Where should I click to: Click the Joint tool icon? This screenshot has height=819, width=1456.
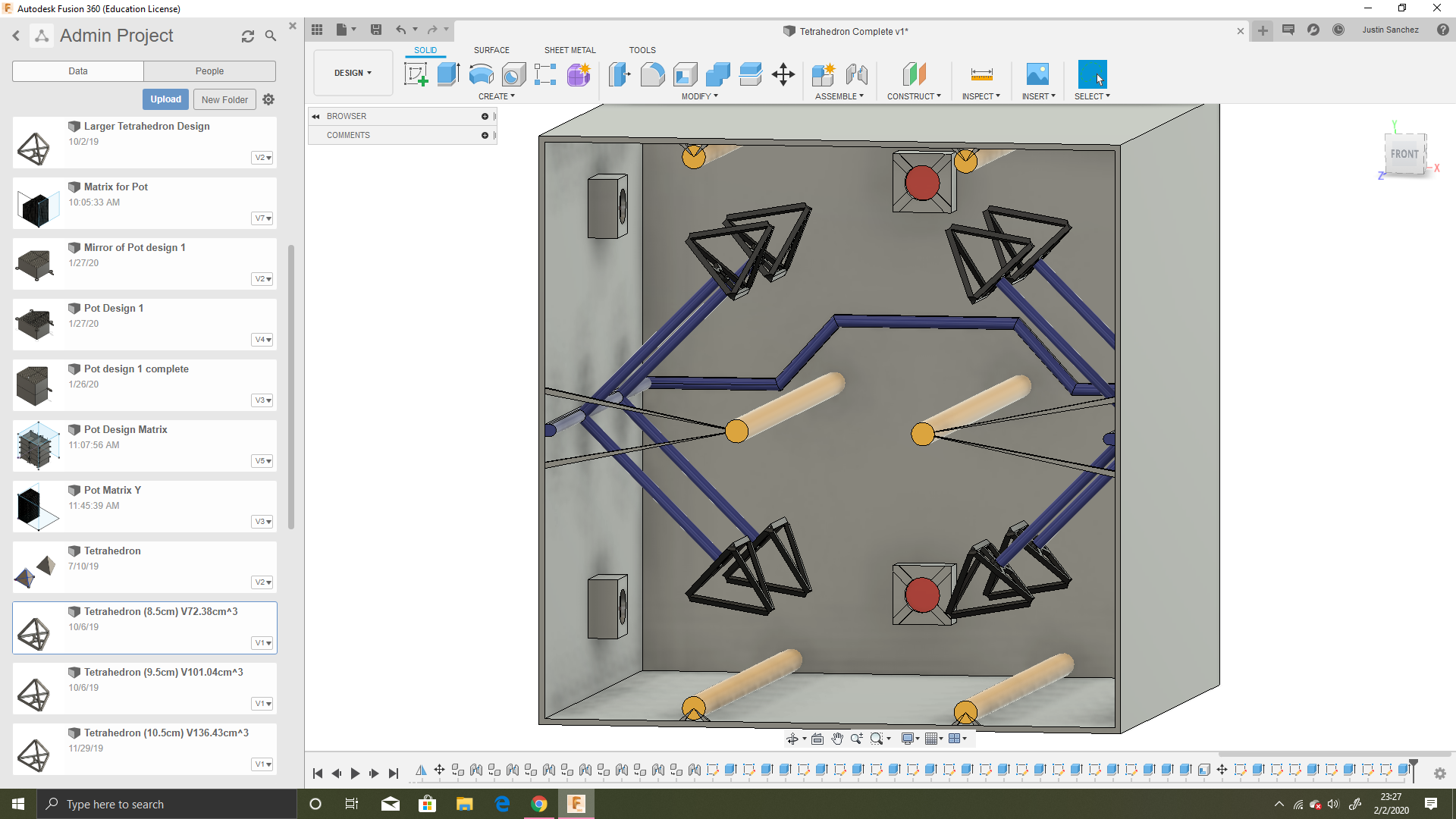click(856, 74)
